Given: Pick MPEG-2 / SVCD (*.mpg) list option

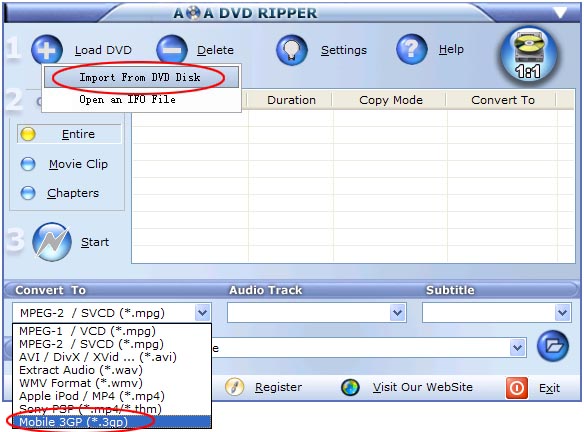Looking at the screenshot, I should [112, 344].
